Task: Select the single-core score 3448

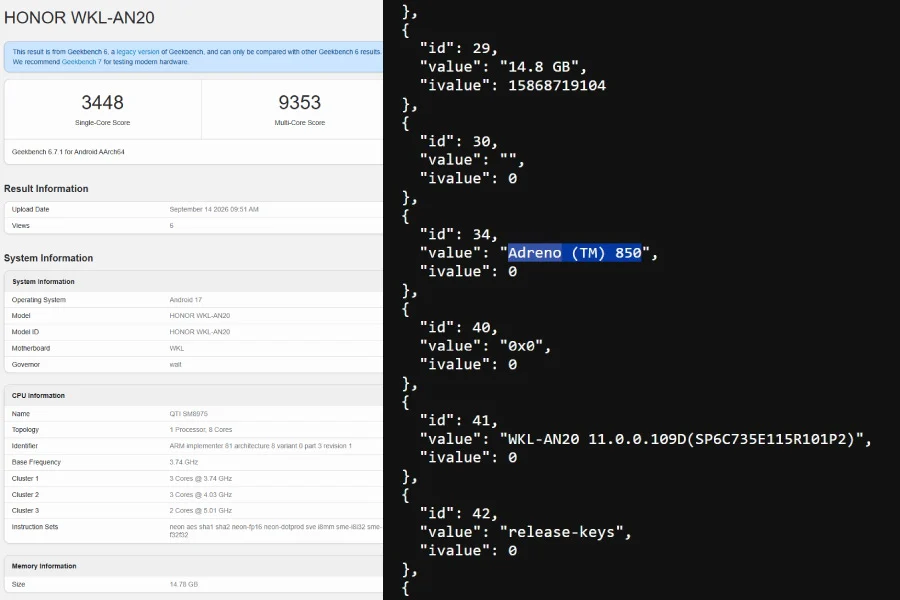Action: pyautogui.click(x=103, y=102)
